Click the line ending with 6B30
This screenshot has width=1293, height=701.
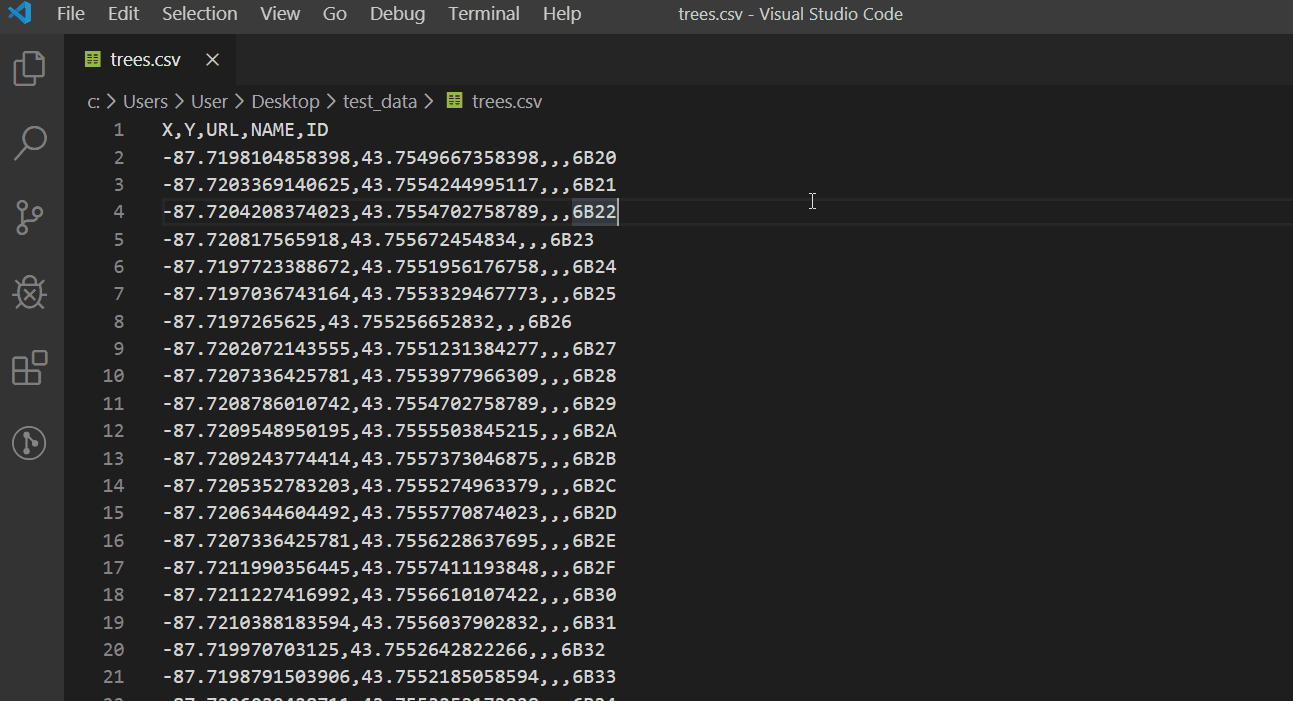tap(389, 595)
